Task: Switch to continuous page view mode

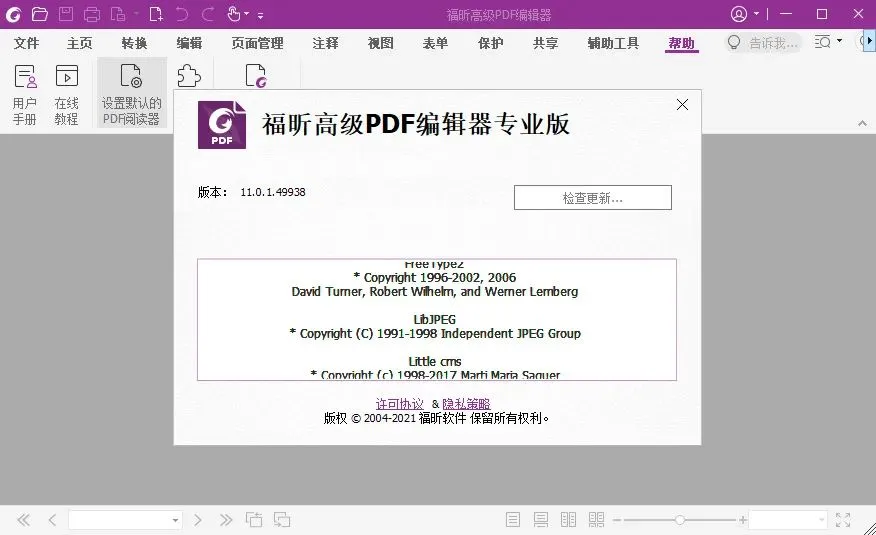Action: point(540,520)
